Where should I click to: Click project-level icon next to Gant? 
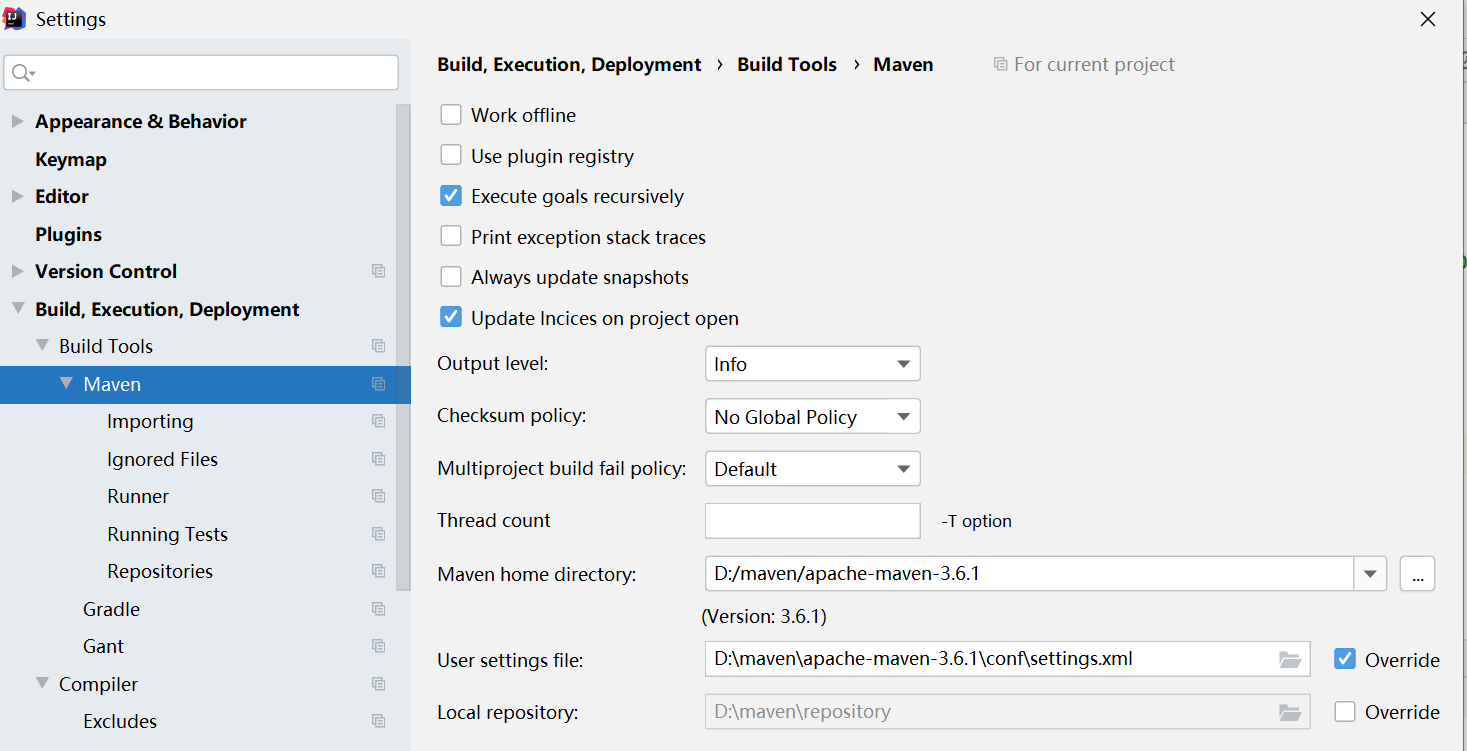378,646
